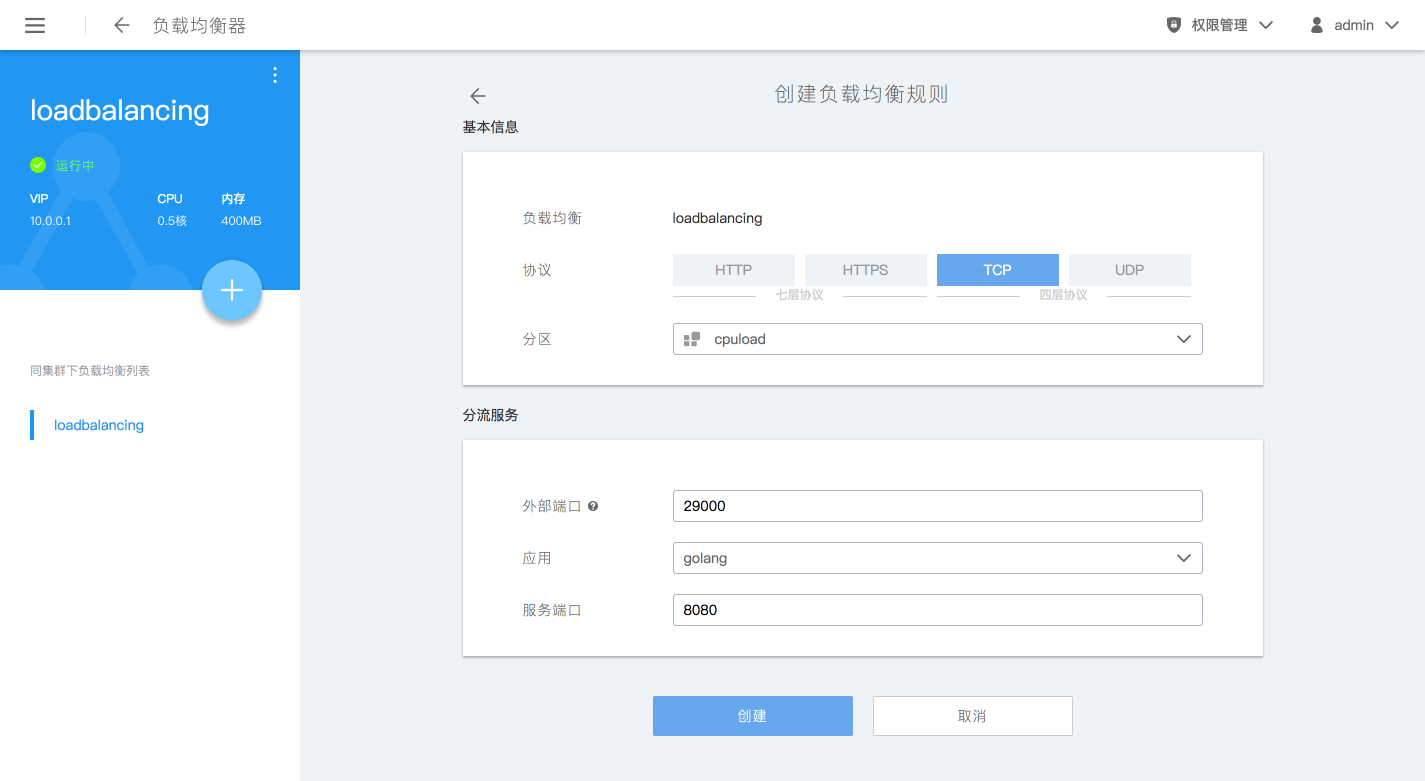This screenshot has height=781, width=1425.
Task: Select the TCP protocol option
Action: (997, 270)
